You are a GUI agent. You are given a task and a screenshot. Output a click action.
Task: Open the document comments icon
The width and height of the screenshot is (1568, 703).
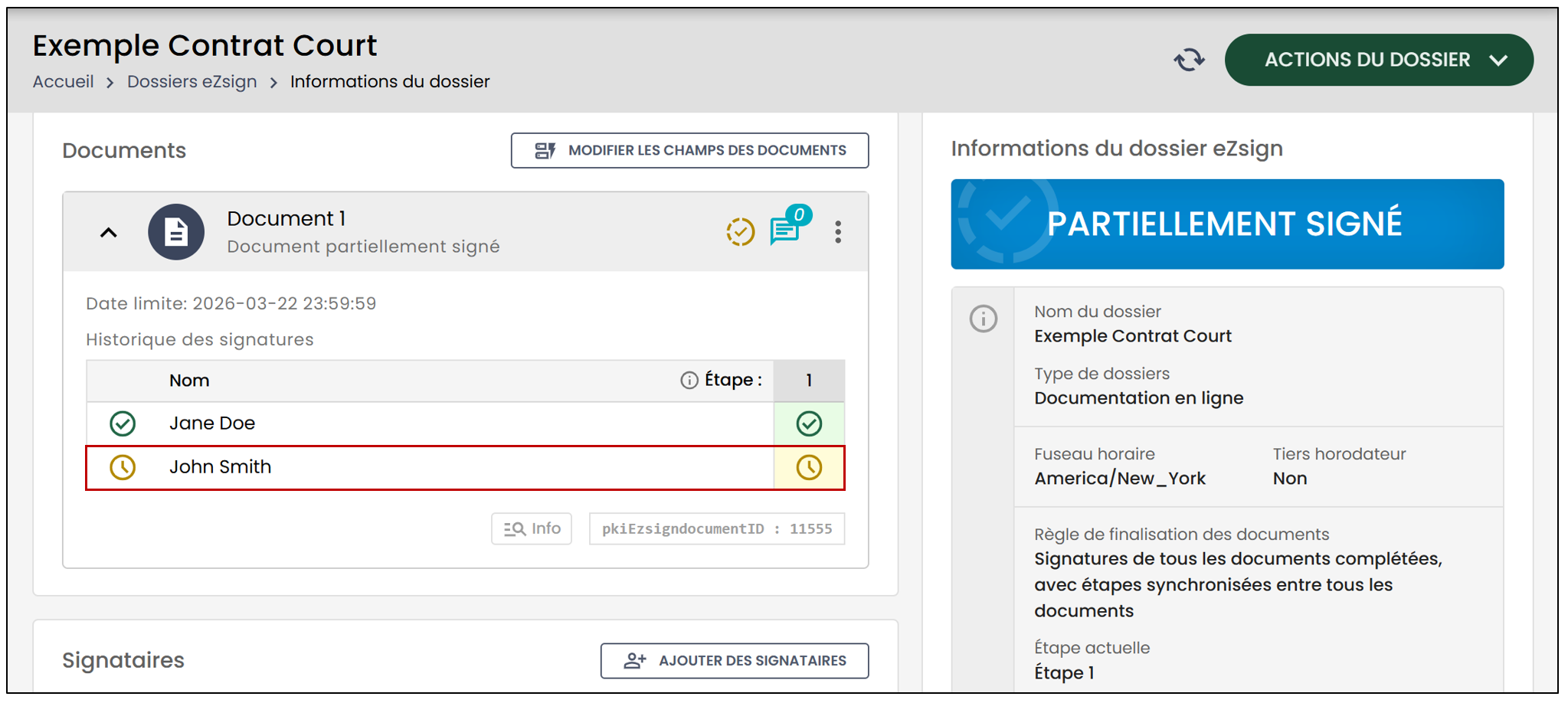787,227
